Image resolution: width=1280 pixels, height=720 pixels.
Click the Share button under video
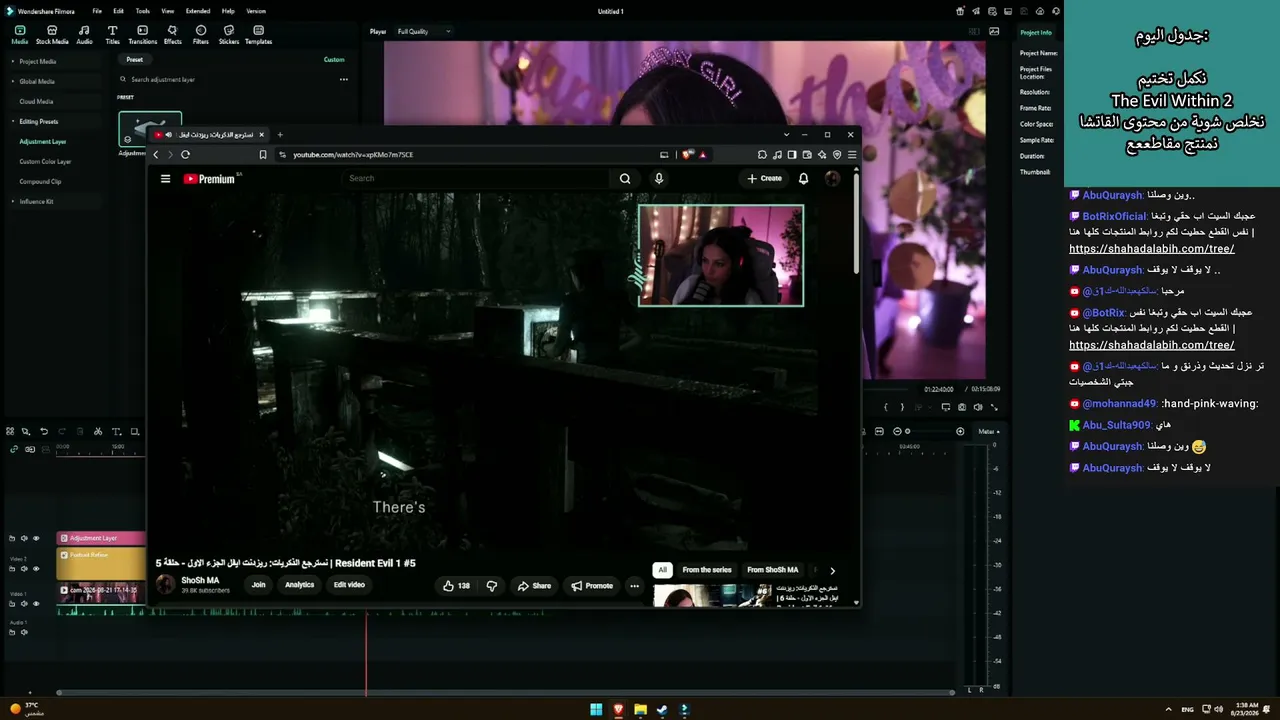pyautogui.click(x=534, y=586)
